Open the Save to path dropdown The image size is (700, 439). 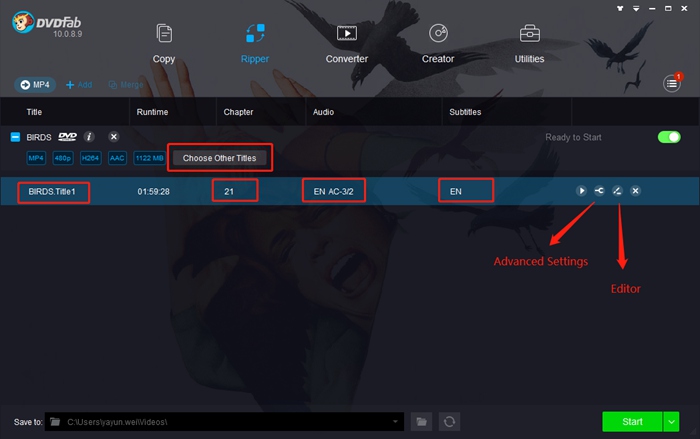398,422
